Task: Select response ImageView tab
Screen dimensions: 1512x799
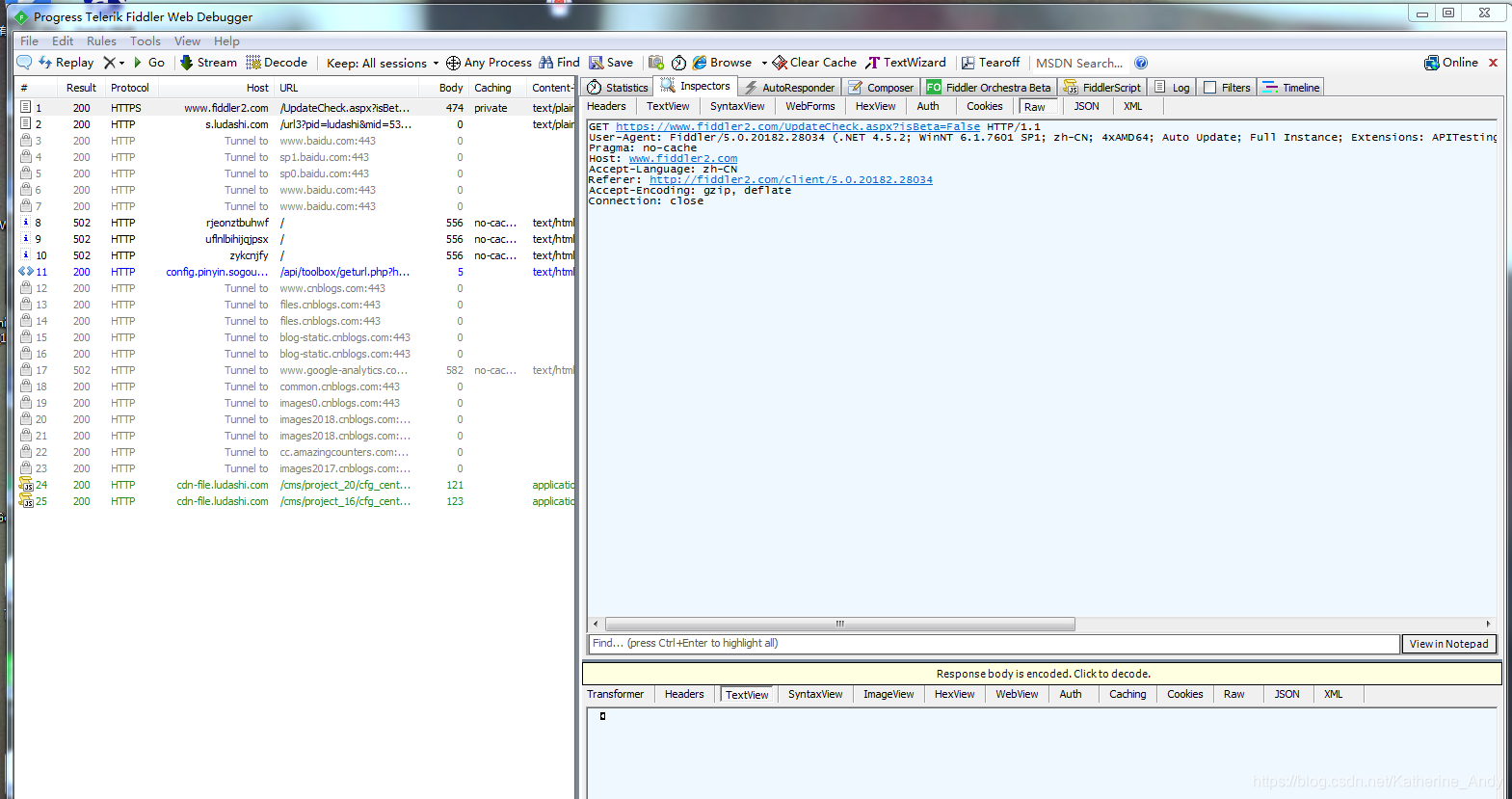Action: tap(889, 694)
